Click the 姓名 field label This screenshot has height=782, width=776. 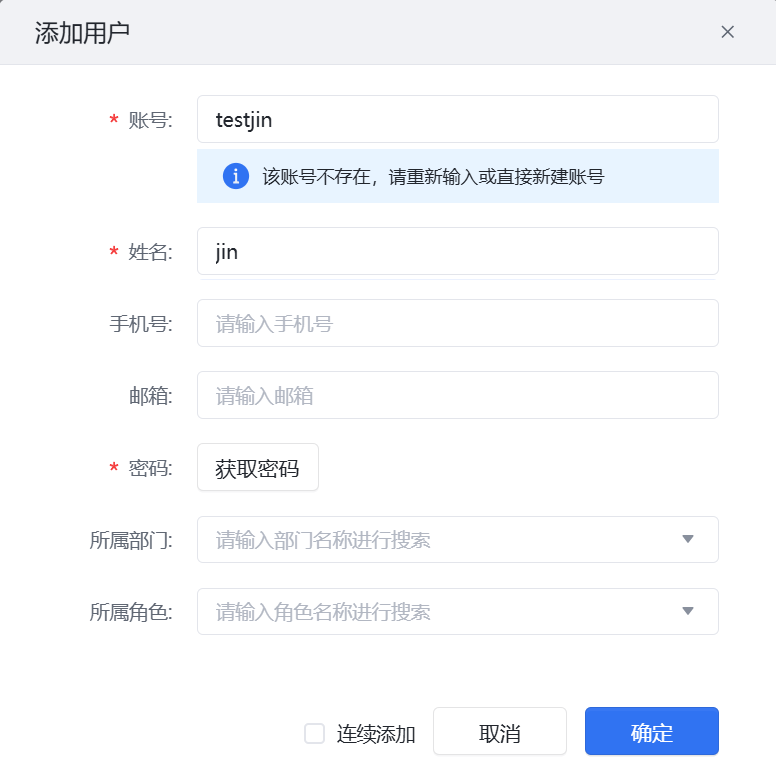(x=150, y=252)
